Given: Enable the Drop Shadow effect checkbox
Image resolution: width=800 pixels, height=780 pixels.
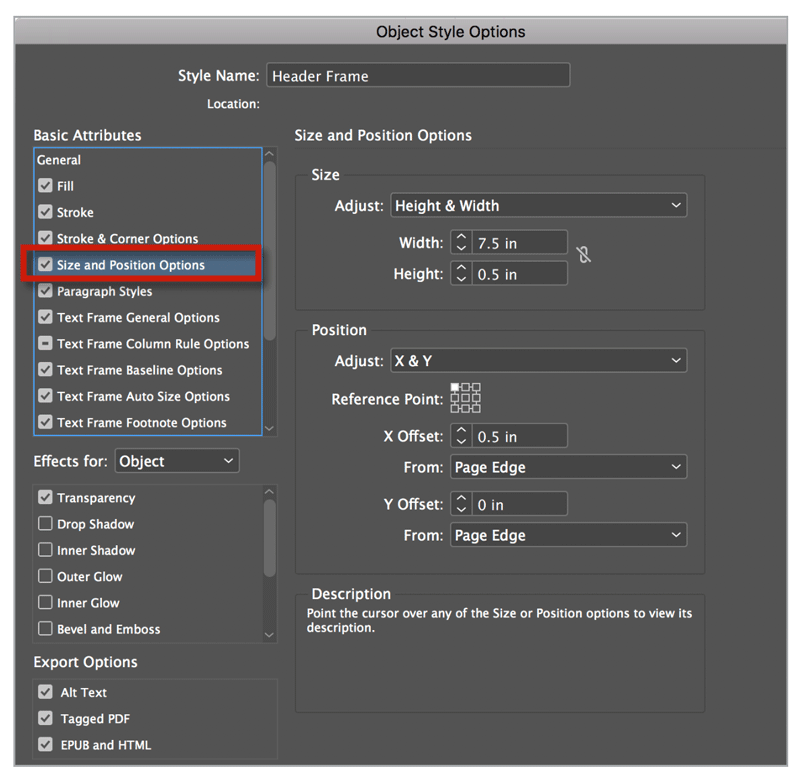Looking at the screenshot, I should (46, 524).
